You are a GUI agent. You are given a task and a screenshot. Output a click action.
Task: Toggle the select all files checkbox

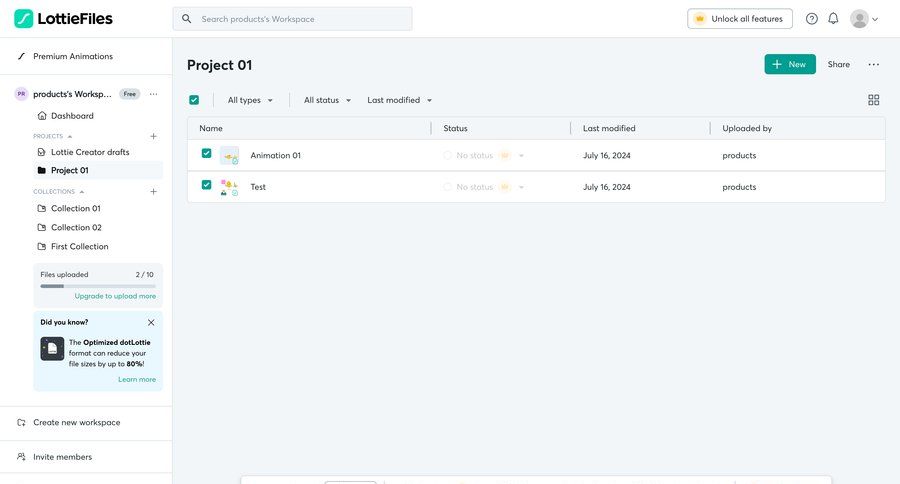point(194,100)
